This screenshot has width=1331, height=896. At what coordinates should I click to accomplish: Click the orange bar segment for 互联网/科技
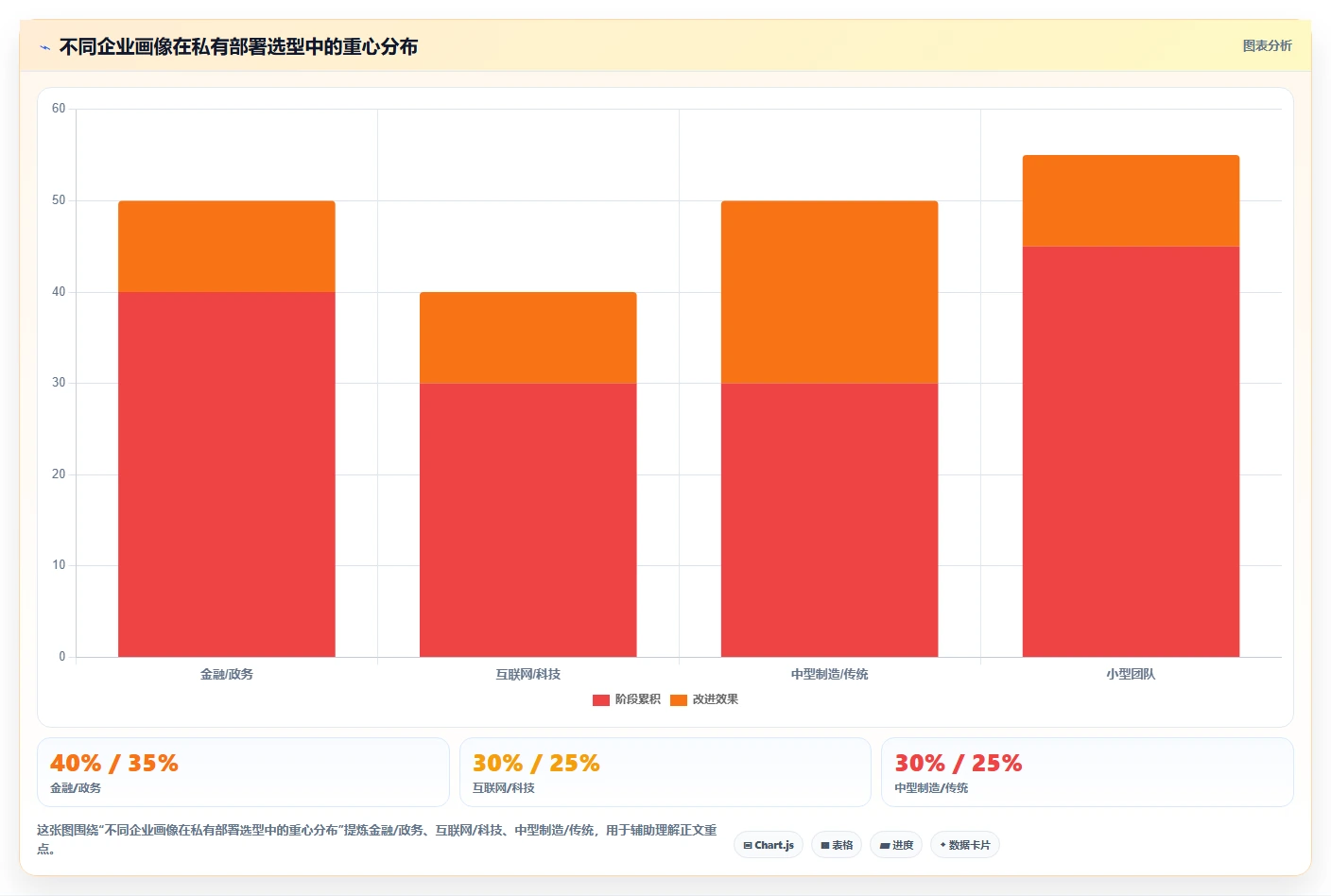[x=528, y=337]
